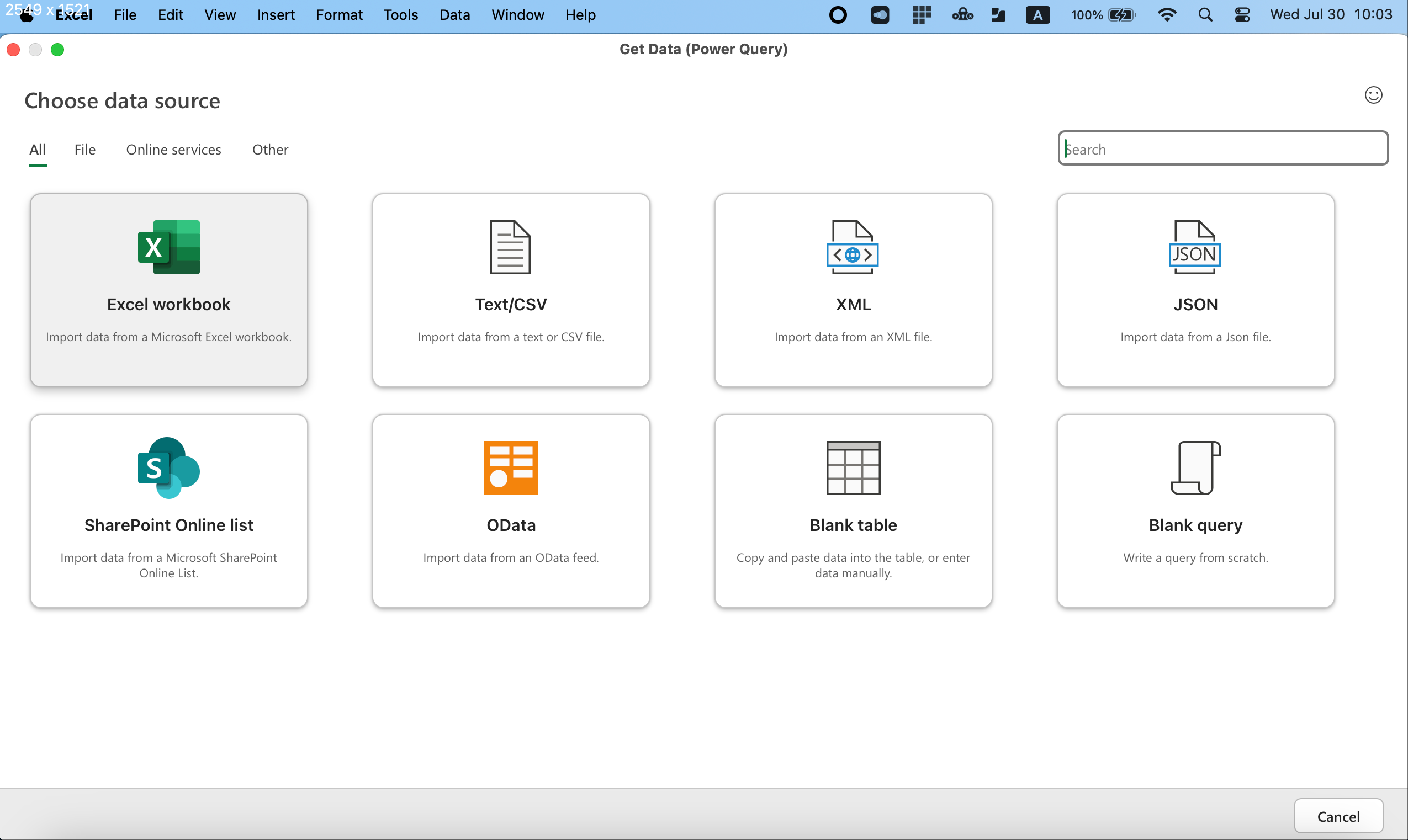Switch to the Other tab
This screenshot has width=1408, height=840.
(x=270, y=150)
